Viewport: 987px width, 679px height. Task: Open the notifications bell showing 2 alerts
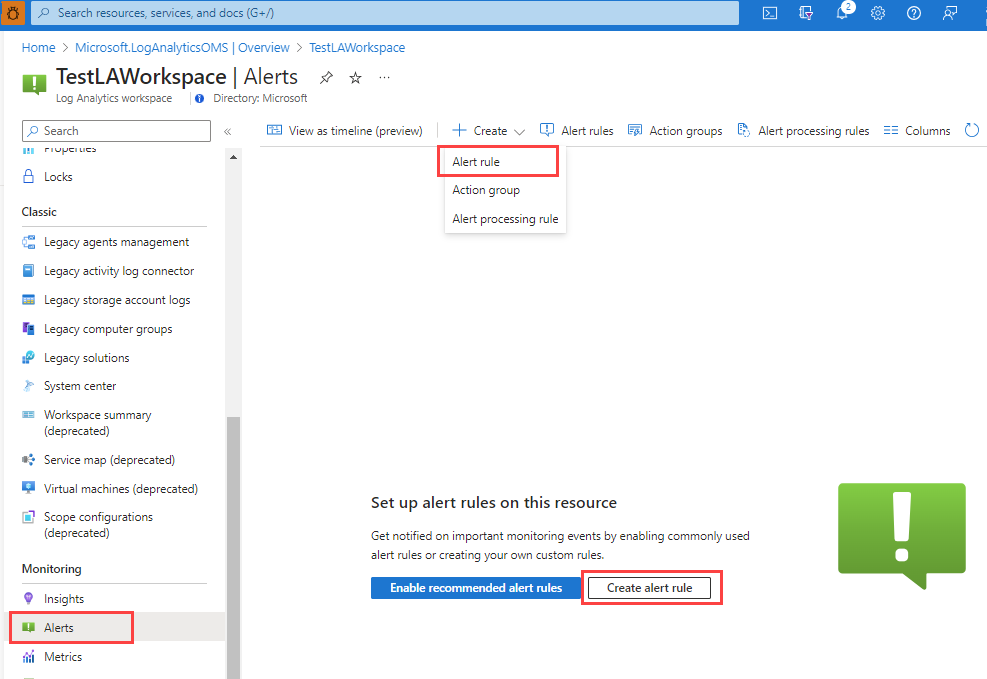click(x=841, y=13)
